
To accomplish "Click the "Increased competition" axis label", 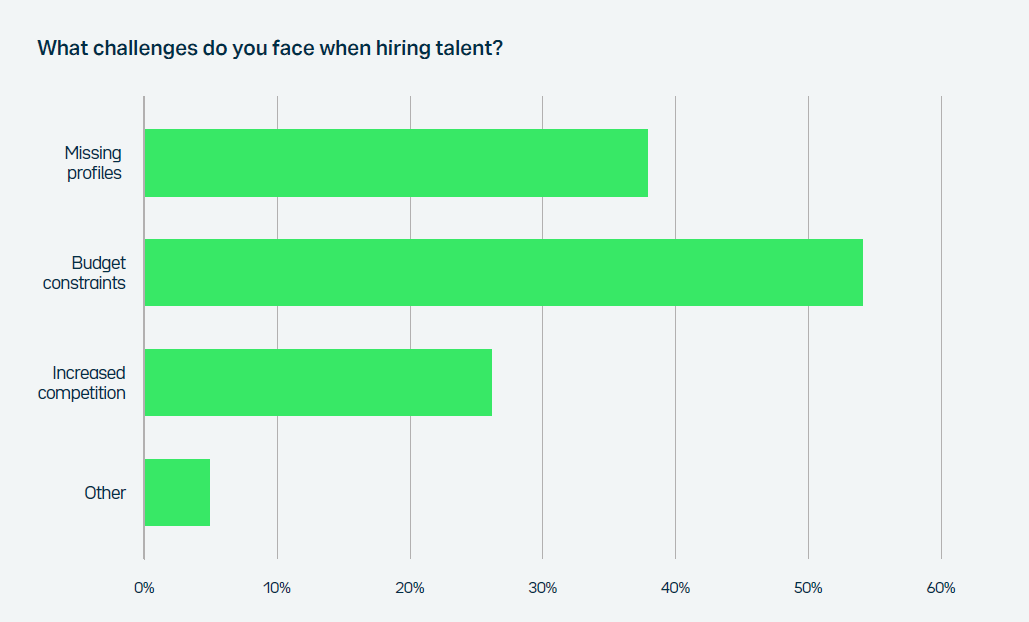I will tap(82, 382).
